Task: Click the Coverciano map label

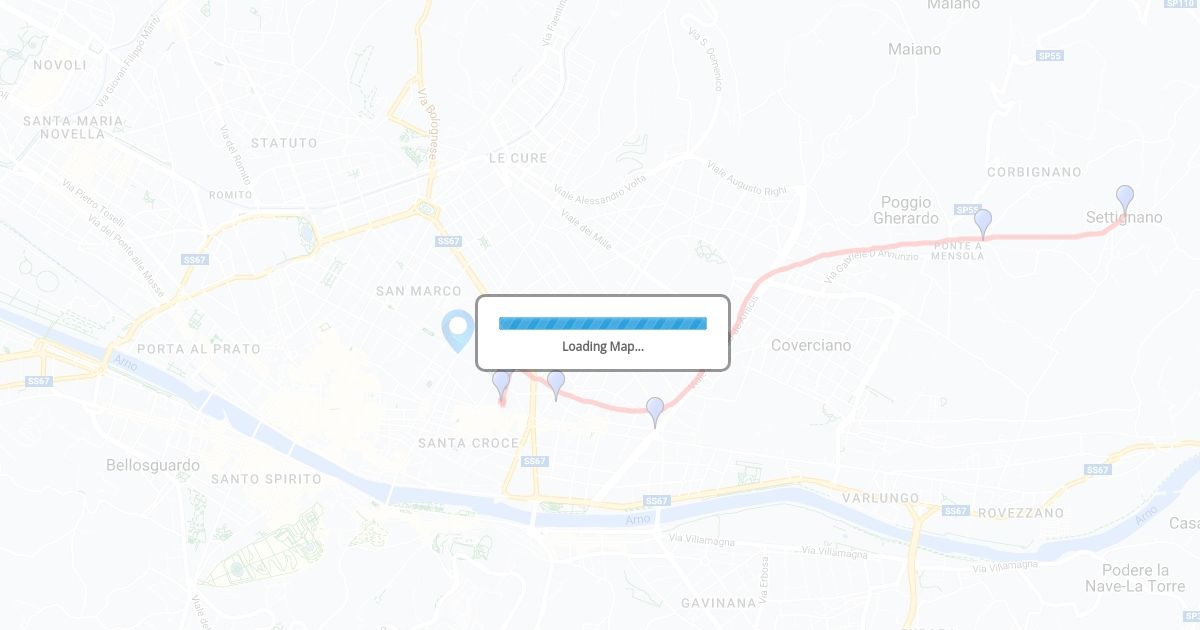Action: tap(811, 345)
